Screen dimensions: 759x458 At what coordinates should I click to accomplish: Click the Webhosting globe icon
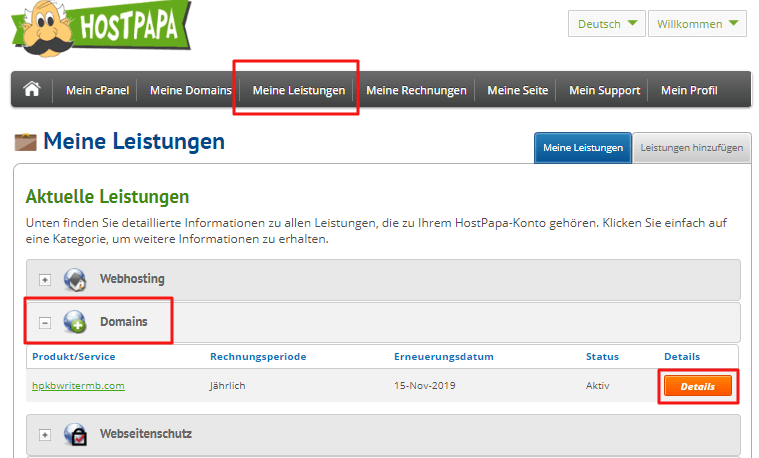75,280
